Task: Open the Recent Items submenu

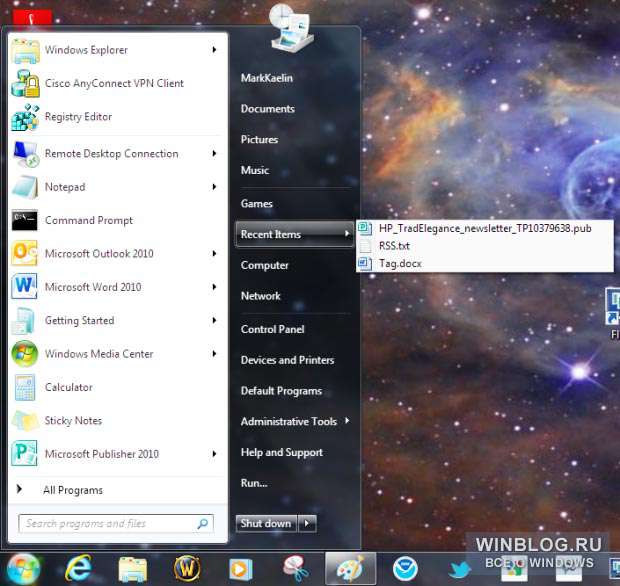Action: tap(295, 234)
